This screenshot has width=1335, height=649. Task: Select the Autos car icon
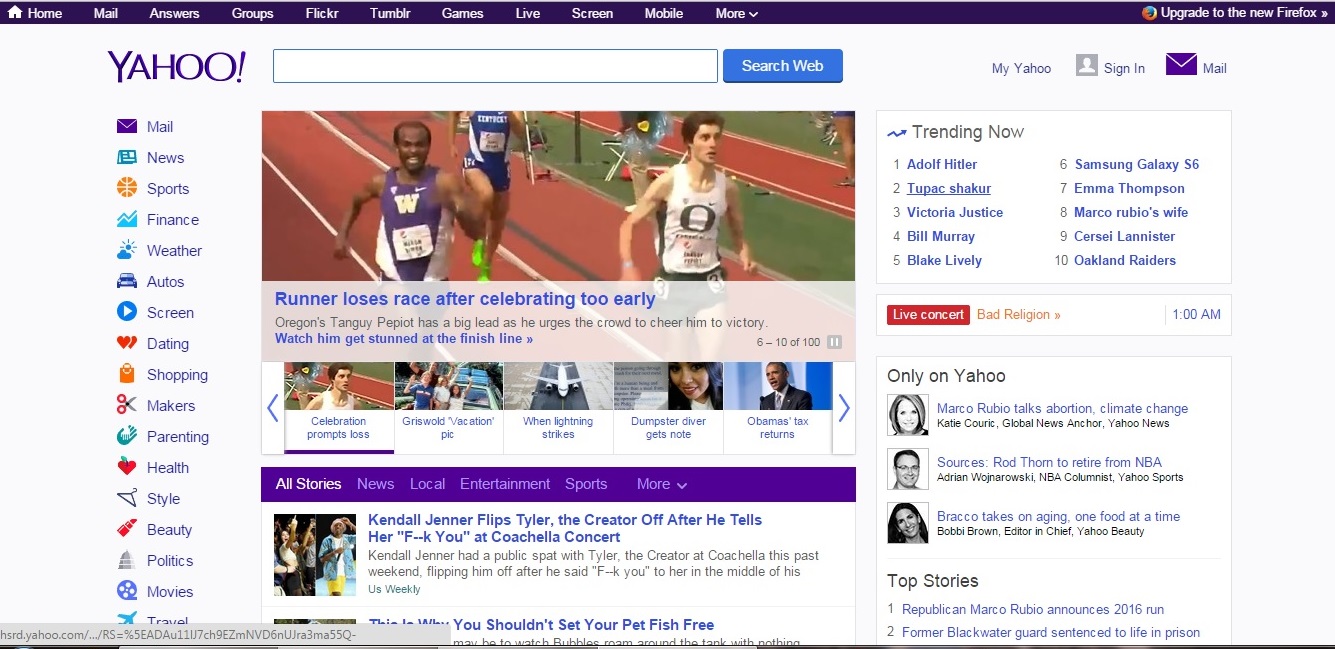127,281
